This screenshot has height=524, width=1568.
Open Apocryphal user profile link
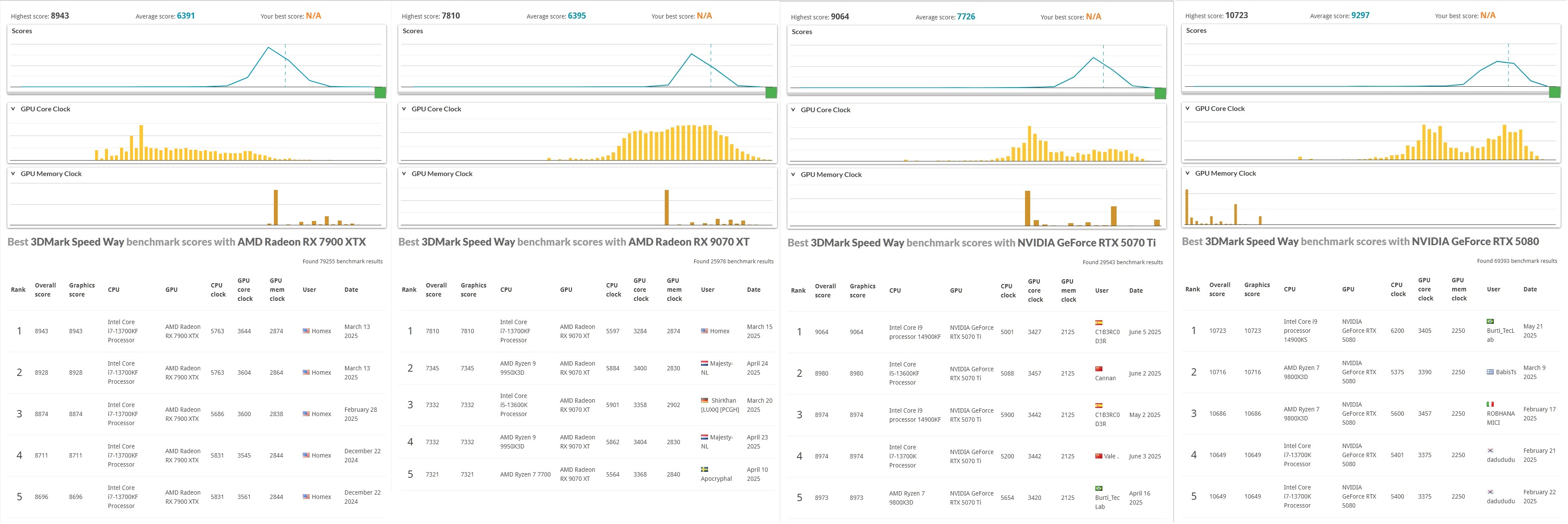coord(717,479)
